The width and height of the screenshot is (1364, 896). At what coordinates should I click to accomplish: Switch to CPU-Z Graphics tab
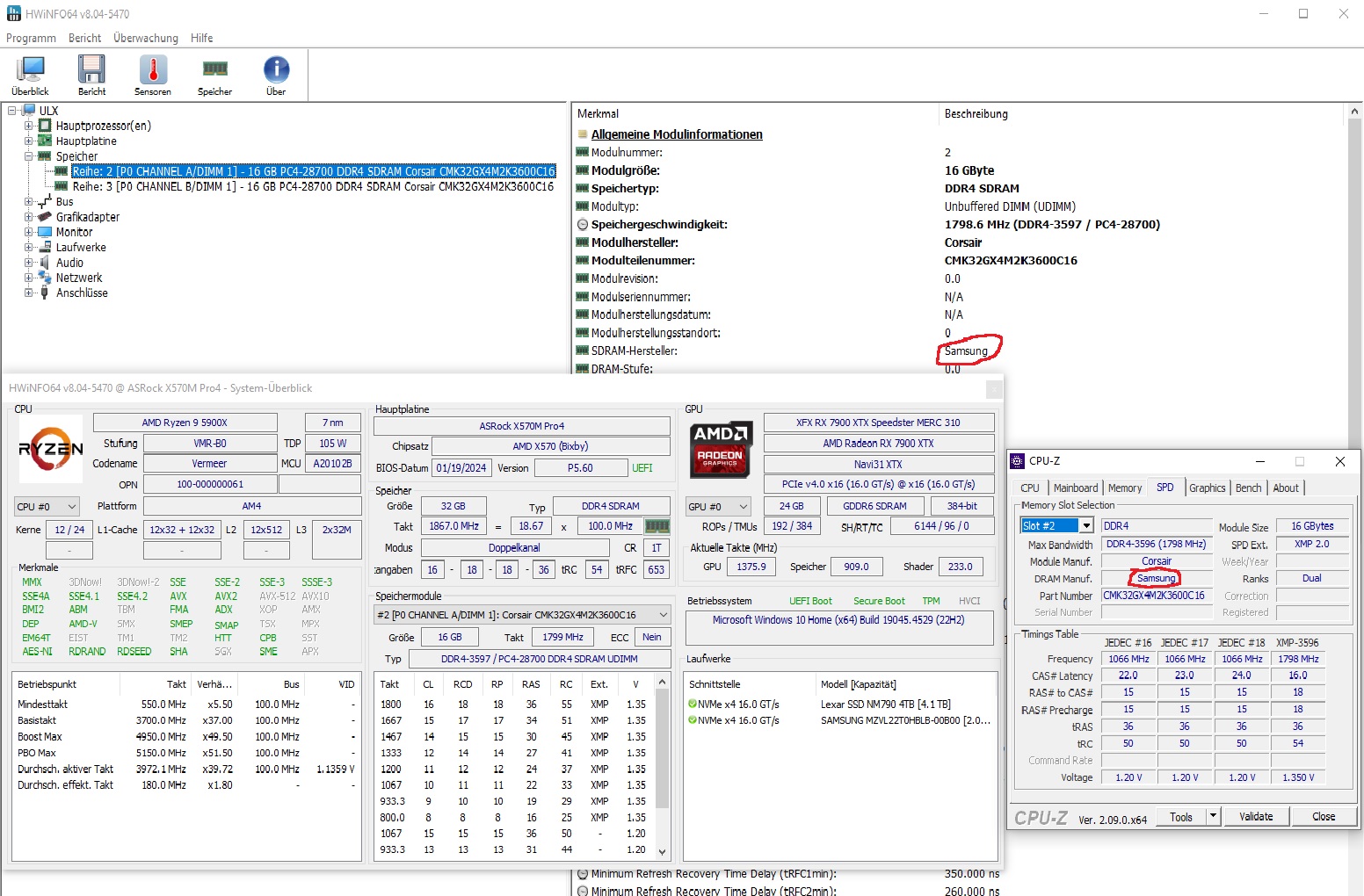pos(1208,488)
